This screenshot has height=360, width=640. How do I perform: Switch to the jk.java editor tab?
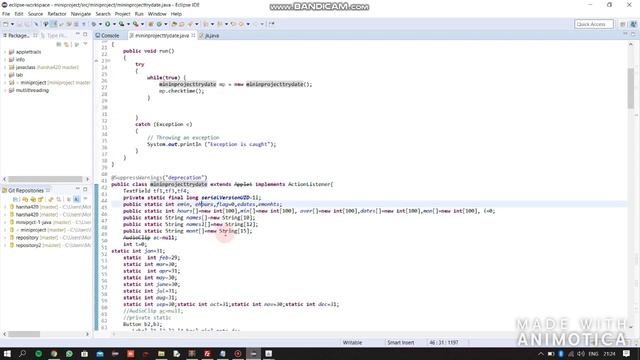tap(209, 36)
